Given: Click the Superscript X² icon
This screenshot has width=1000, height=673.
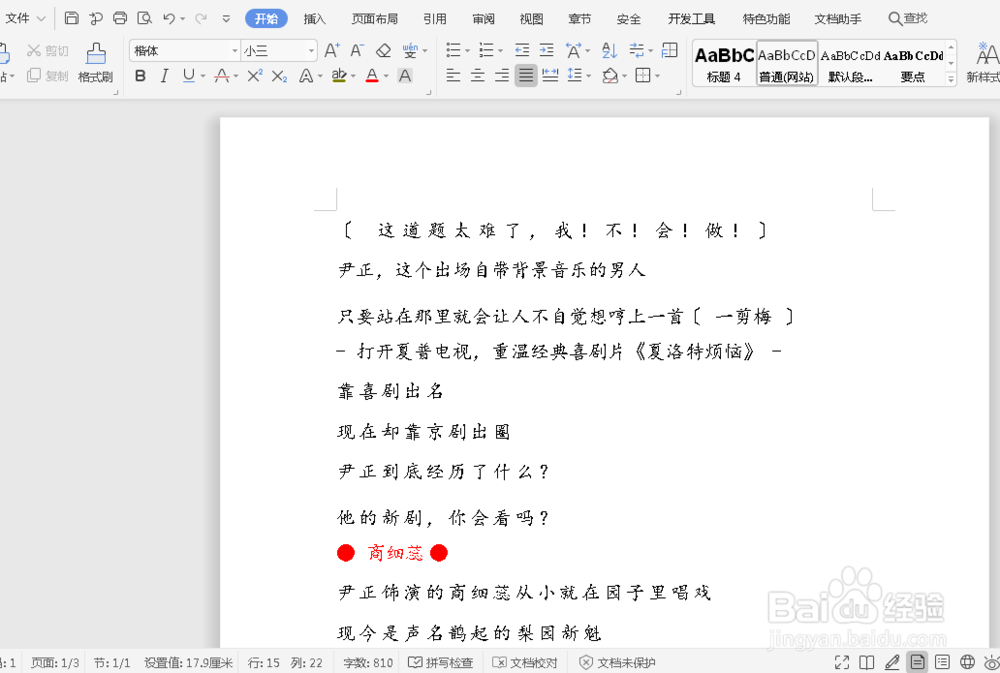Looking at the screenshot, I should [254, 76].
